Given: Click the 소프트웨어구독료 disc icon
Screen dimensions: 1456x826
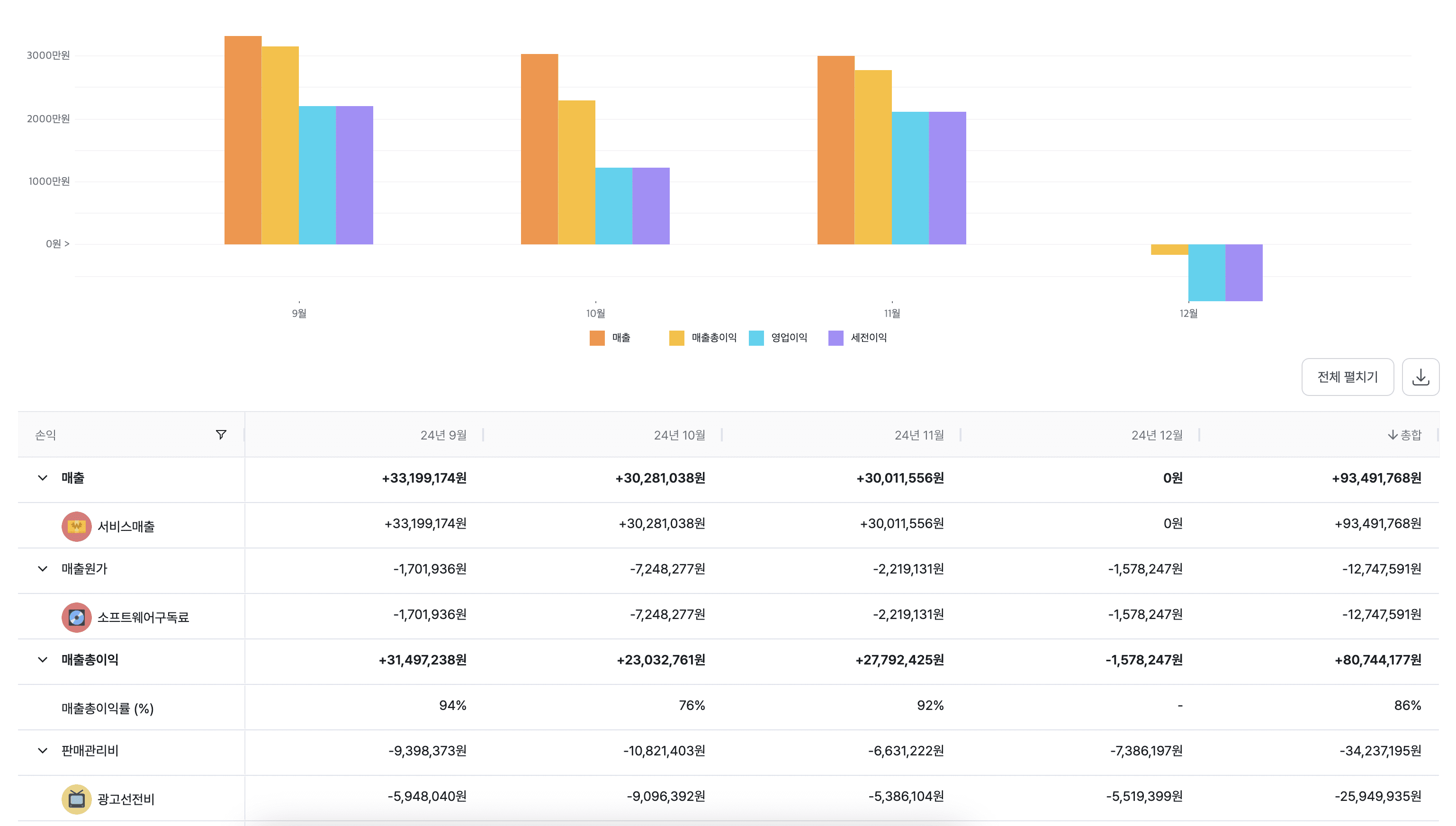Looking at the screenshot, I should tap(77, 617).
